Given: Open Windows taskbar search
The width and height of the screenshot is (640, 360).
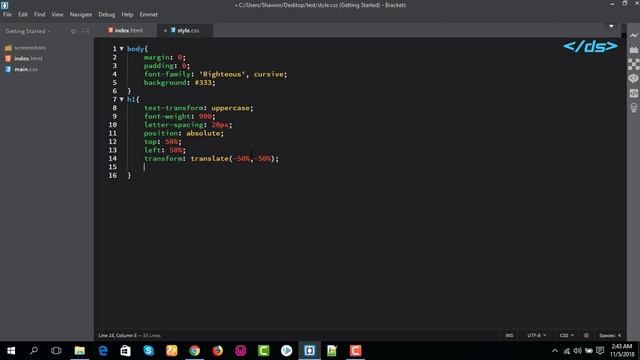Looking at the screenshot, I should point(34,351).
